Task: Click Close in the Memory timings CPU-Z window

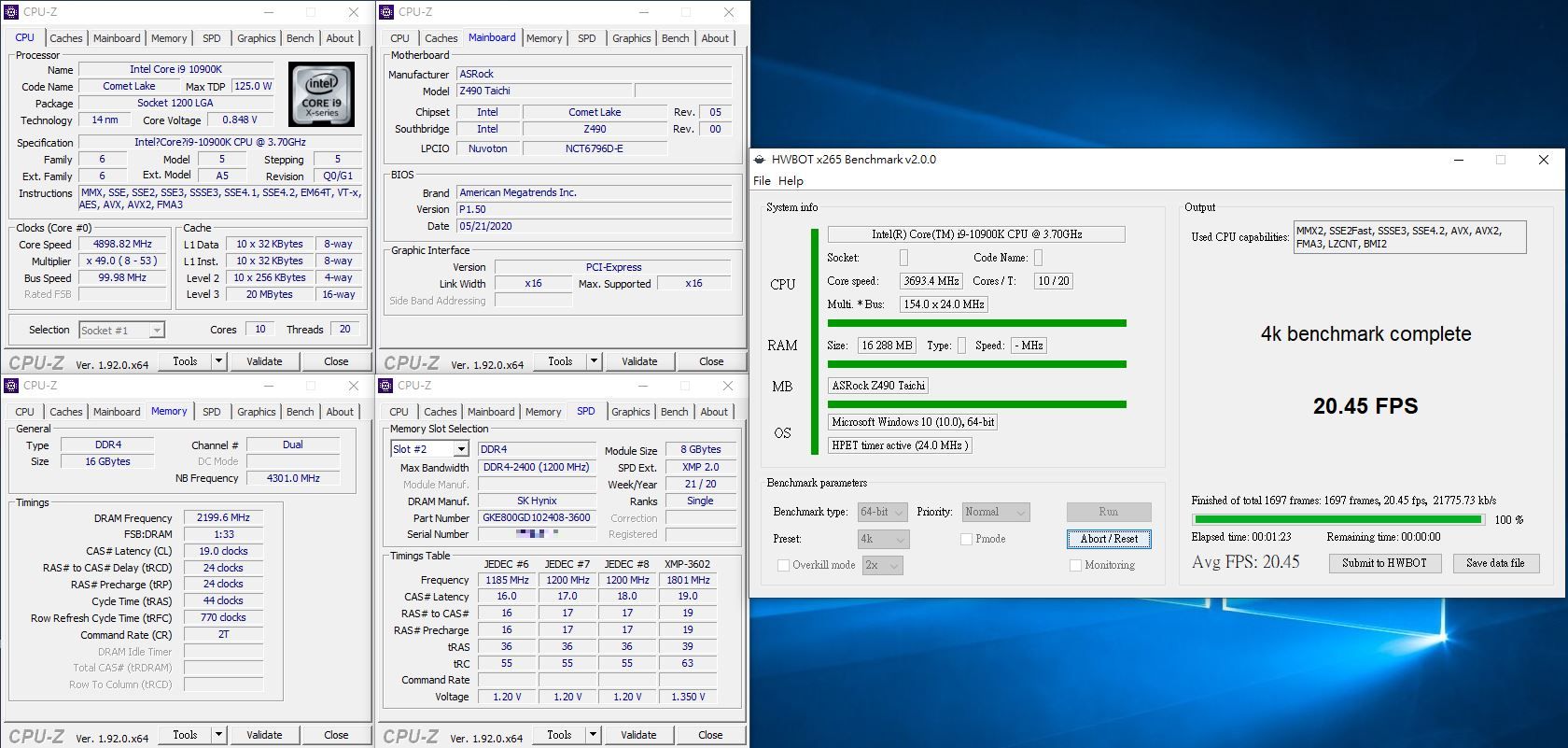Action: point(336,735)
